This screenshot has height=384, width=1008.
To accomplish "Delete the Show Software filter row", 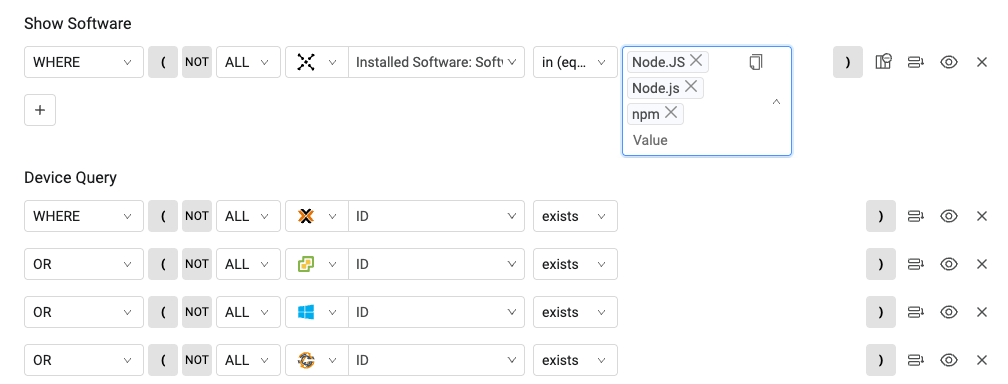I will pyautogui.click(x=982, y=62).
